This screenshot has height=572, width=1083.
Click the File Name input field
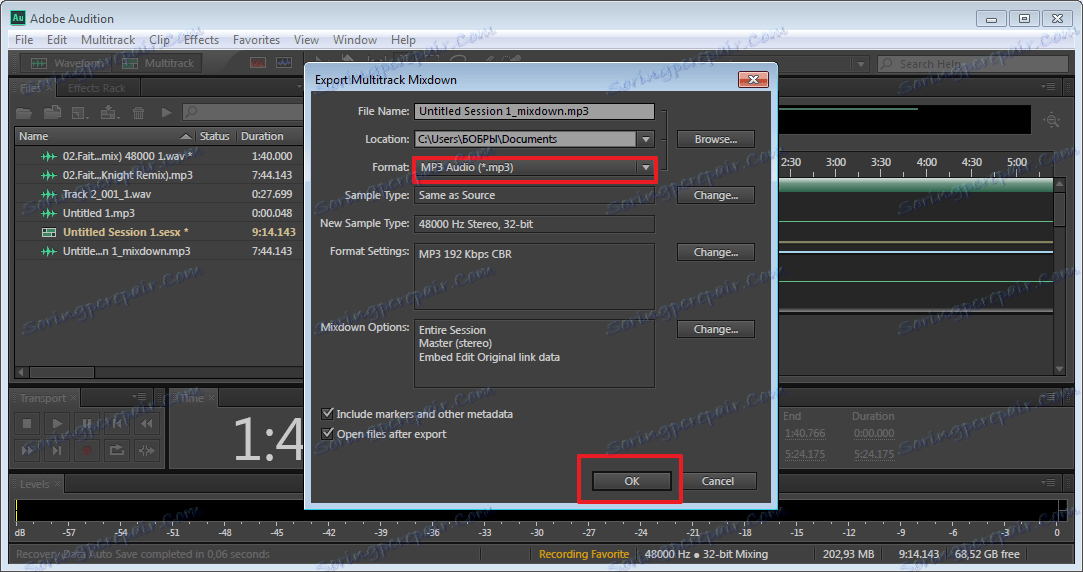534,111
